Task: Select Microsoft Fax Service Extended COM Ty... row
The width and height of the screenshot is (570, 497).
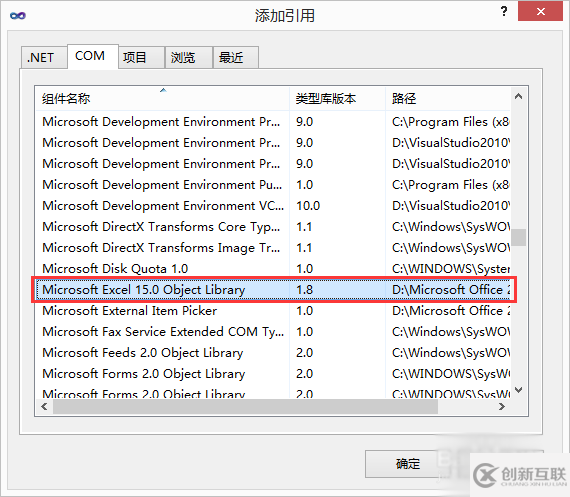Action: 273,332
